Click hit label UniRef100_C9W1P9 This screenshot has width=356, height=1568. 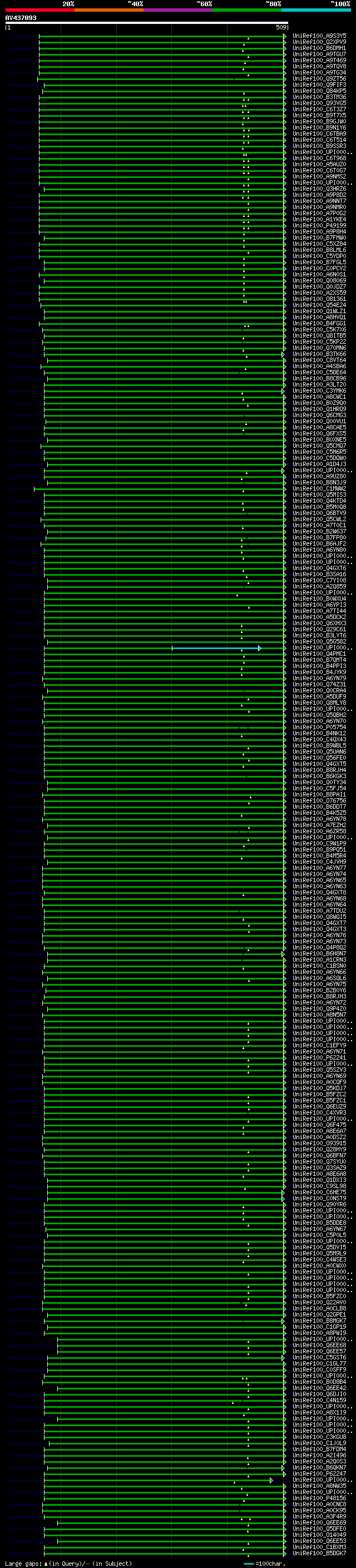319,844
